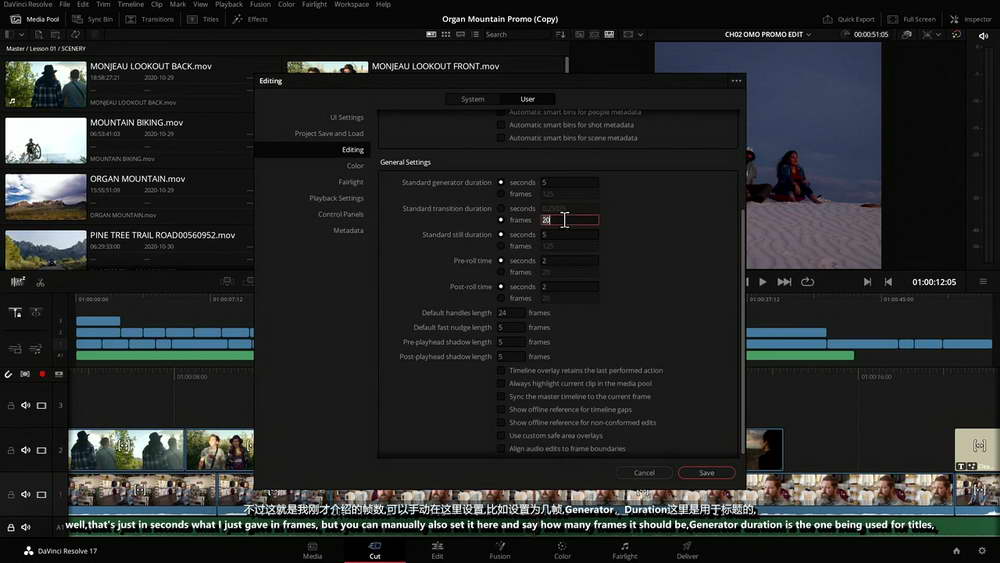Switch to the Deliver page

[687, 550]
